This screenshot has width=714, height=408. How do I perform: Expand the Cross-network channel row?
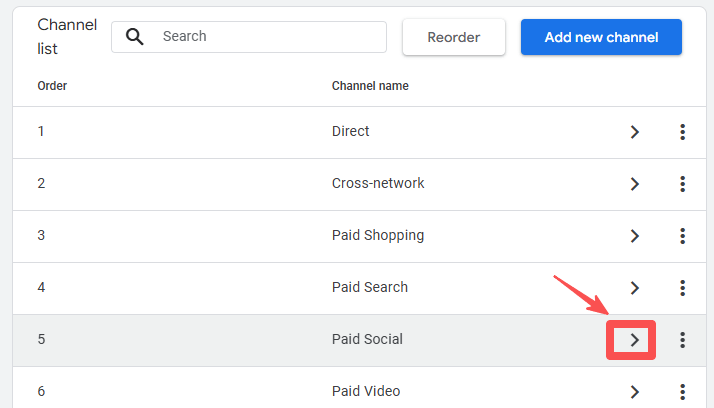(x=634, y=184)
